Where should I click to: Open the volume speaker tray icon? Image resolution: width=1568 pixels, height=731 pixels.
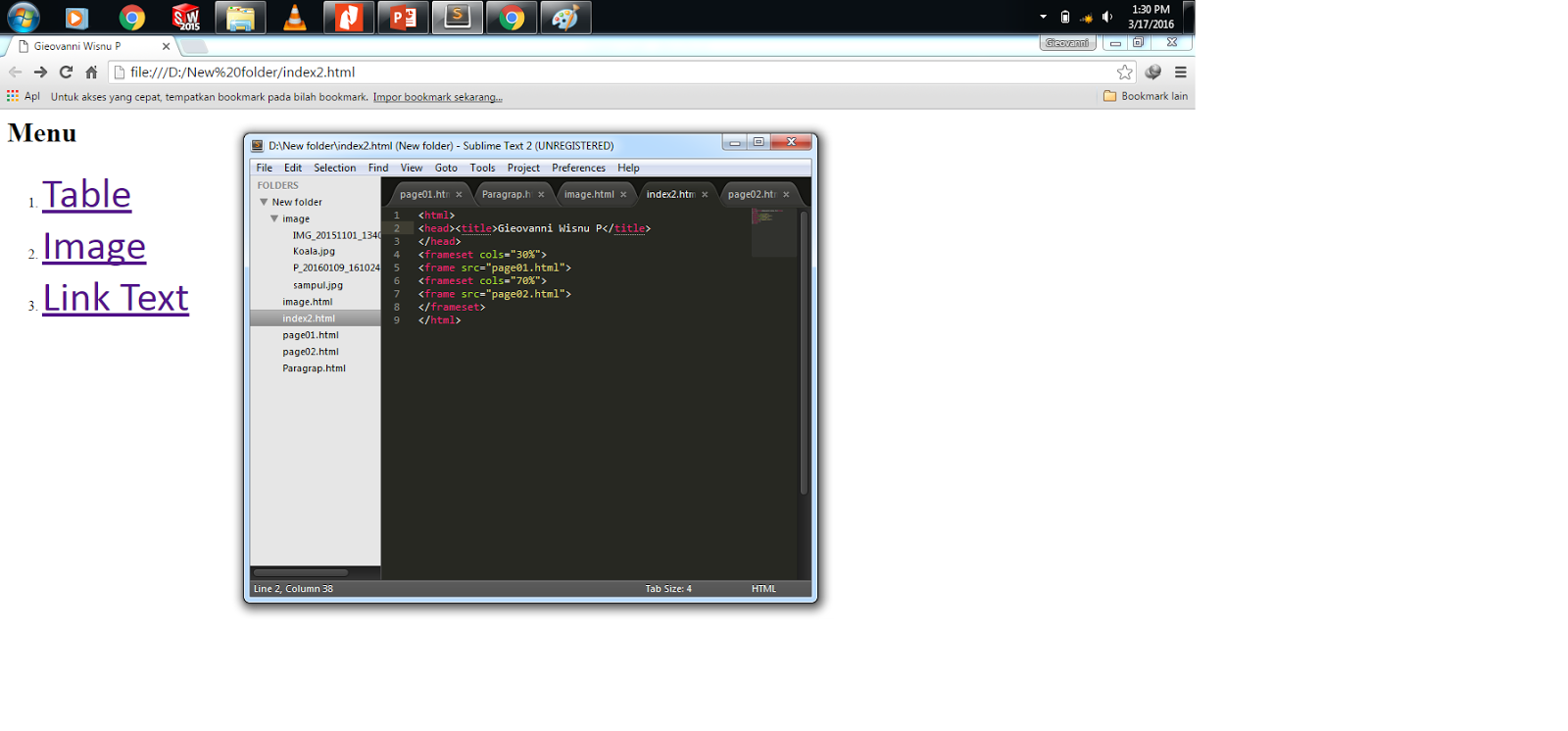pos(1107,17)
